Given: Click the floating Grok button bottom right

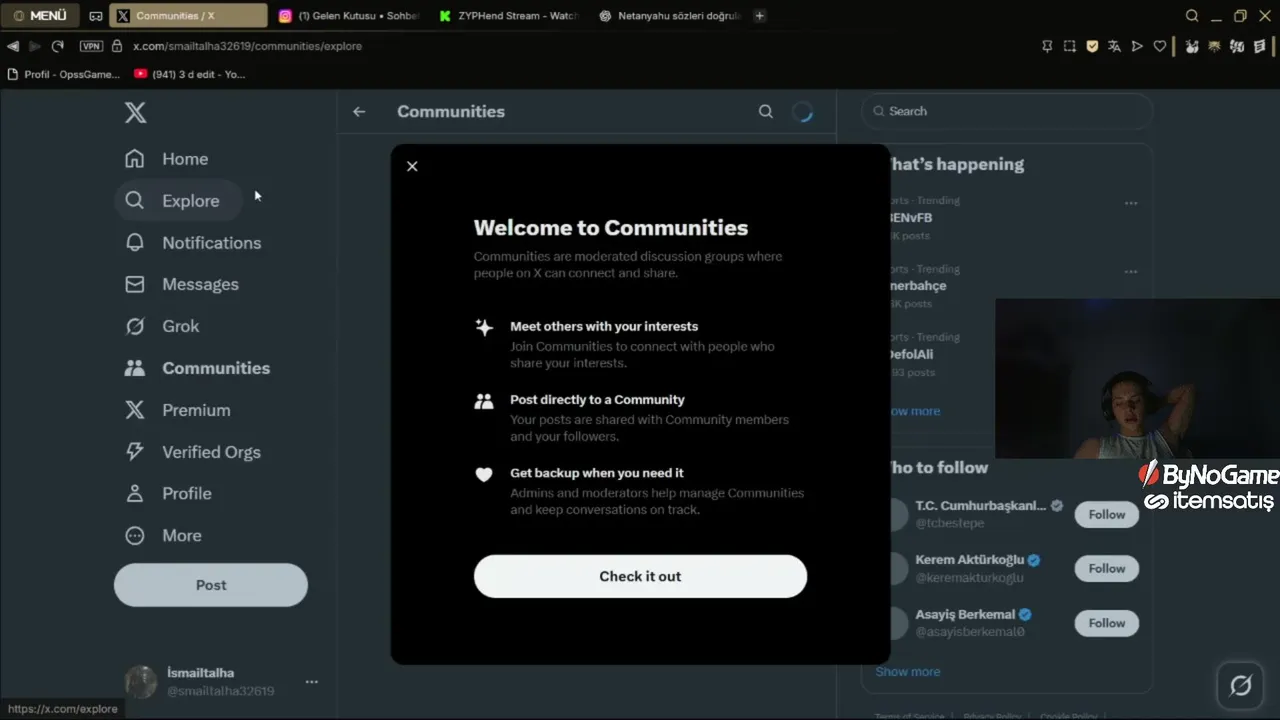Looking at the screenshot, I should (1241, 686).
